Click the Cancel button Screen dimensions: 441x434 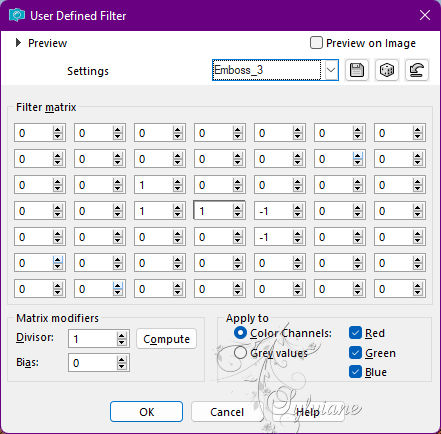[227, 412]
